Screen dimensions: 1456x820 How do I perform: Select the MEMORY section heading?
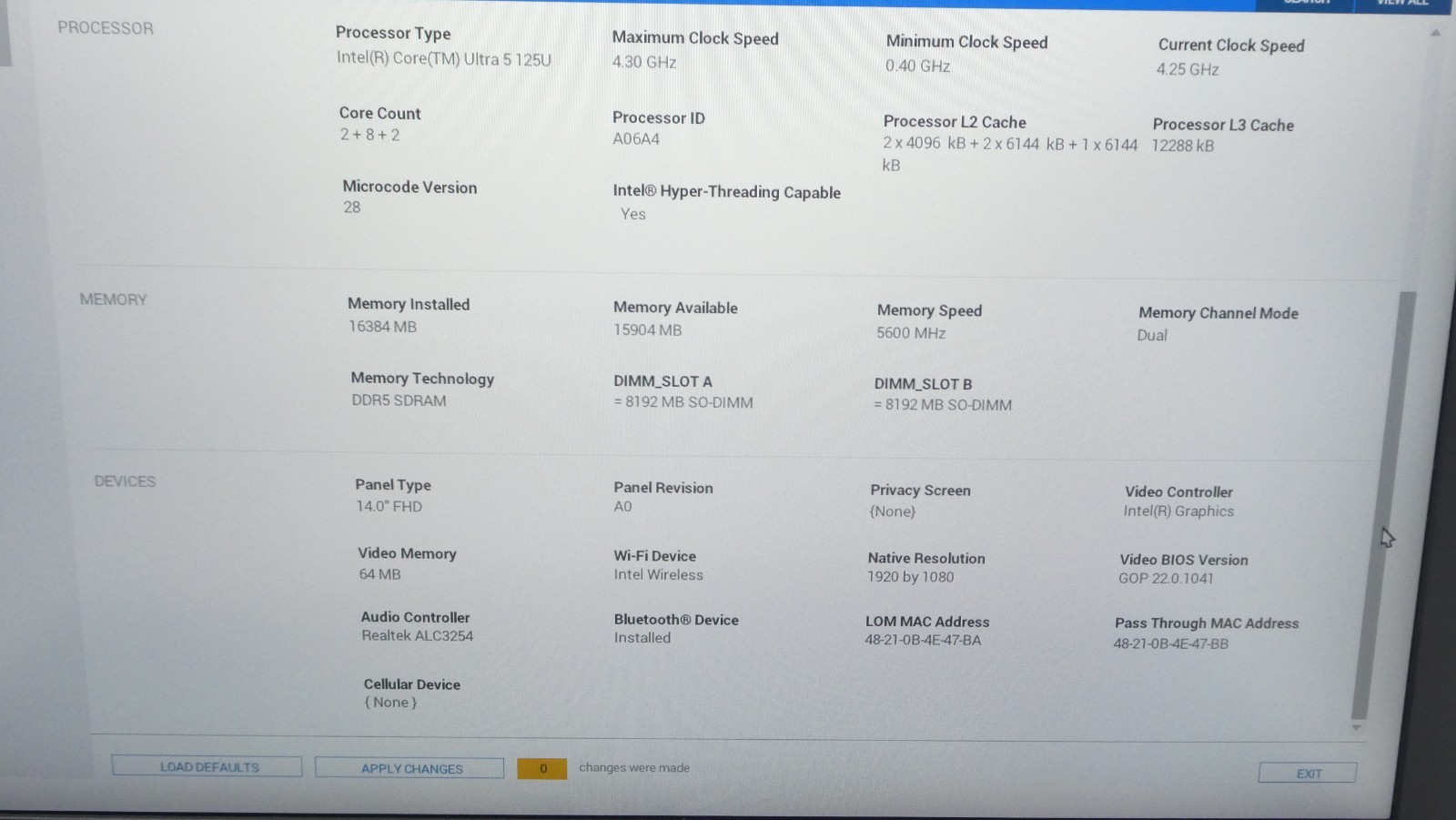click(x=113, y=299)
